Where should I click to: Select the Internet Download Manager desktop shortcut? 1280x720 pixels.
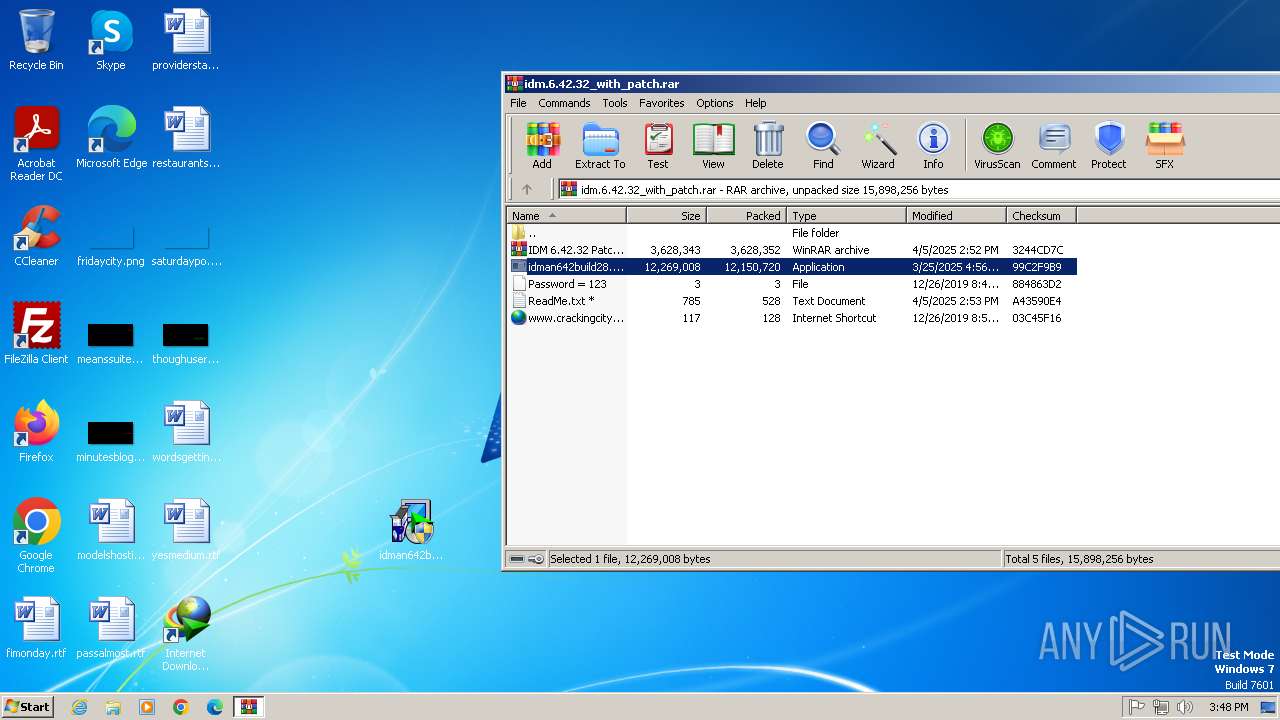click(x=185, y=634)
